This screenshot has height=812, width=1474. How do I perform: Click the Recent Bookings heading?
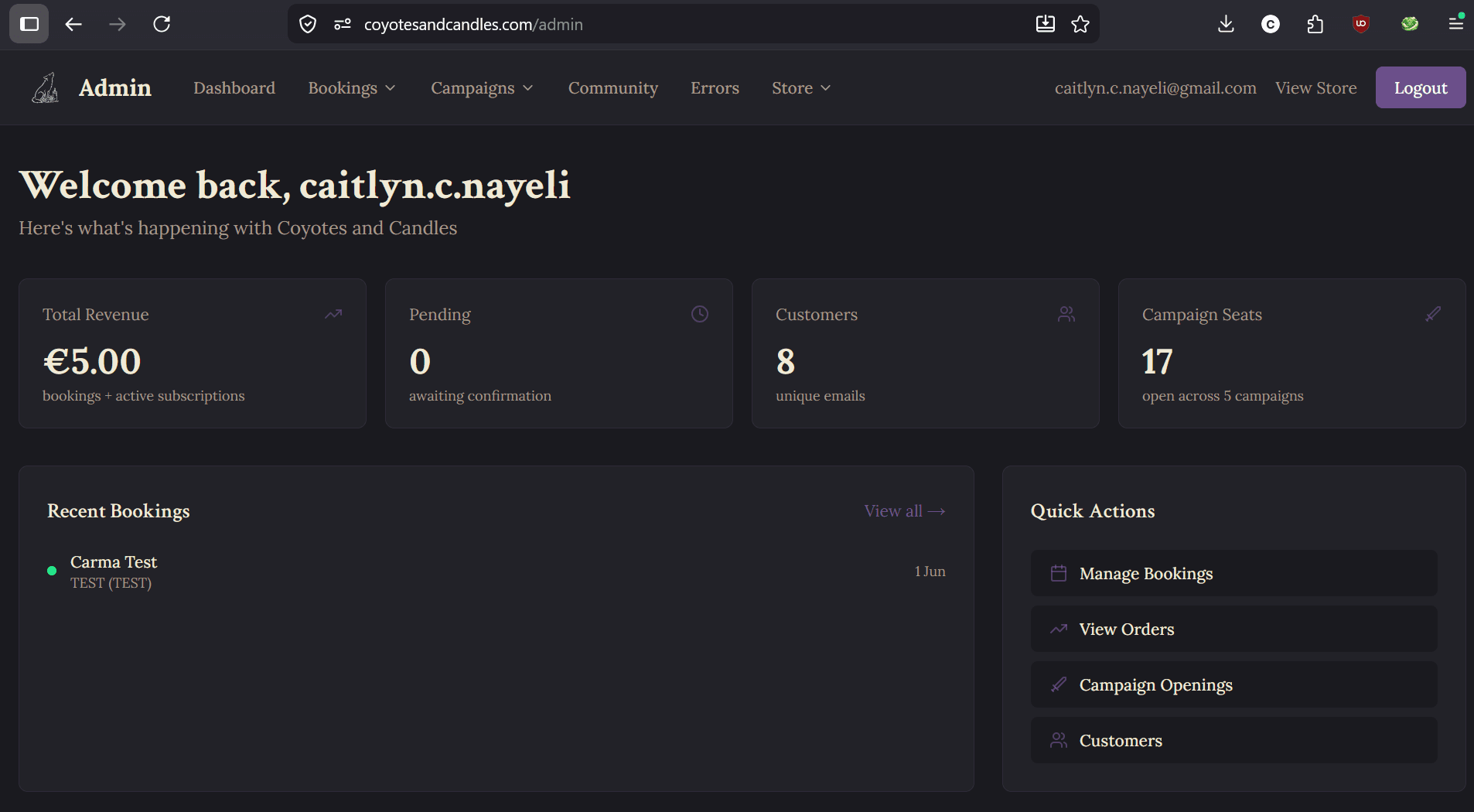118,511
